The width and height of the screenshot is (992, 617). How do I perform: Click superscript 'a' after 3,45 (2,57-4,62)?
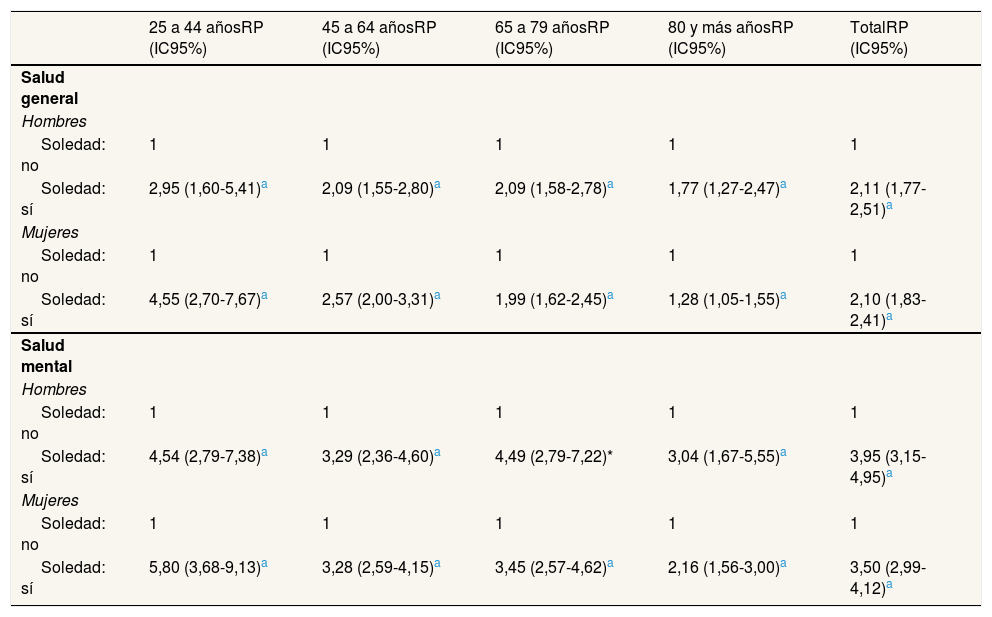(610, 564)
